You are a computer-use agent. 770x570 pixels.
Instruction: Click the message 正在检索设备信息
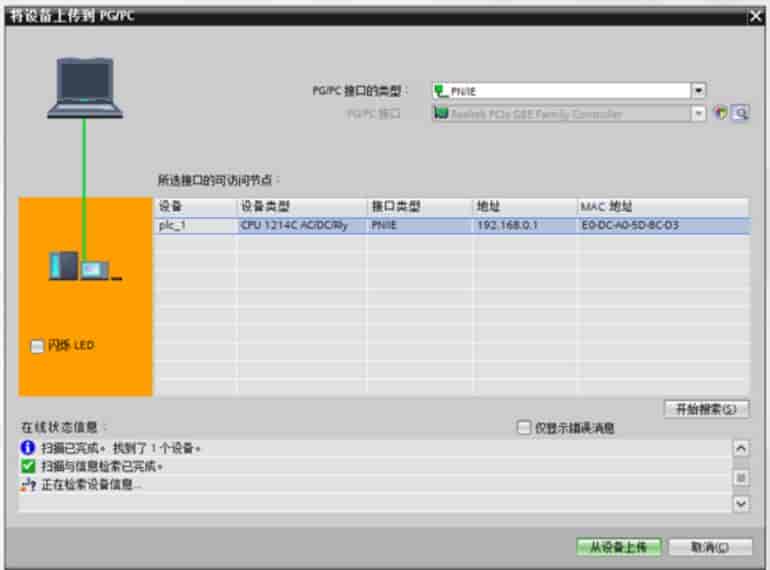click(x=92, y=485)
